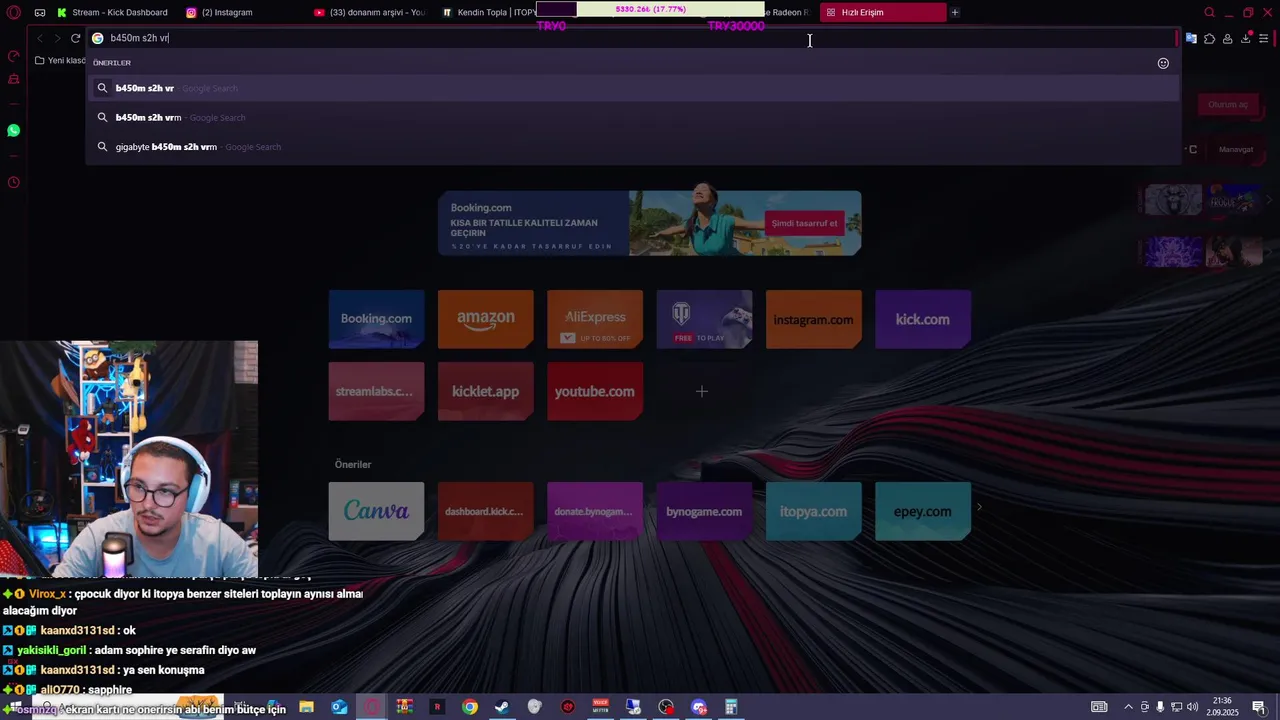The image size is (1280, 720).
Task: Click the Opera GX taskbar icon
Action: [x=372, y=707]
